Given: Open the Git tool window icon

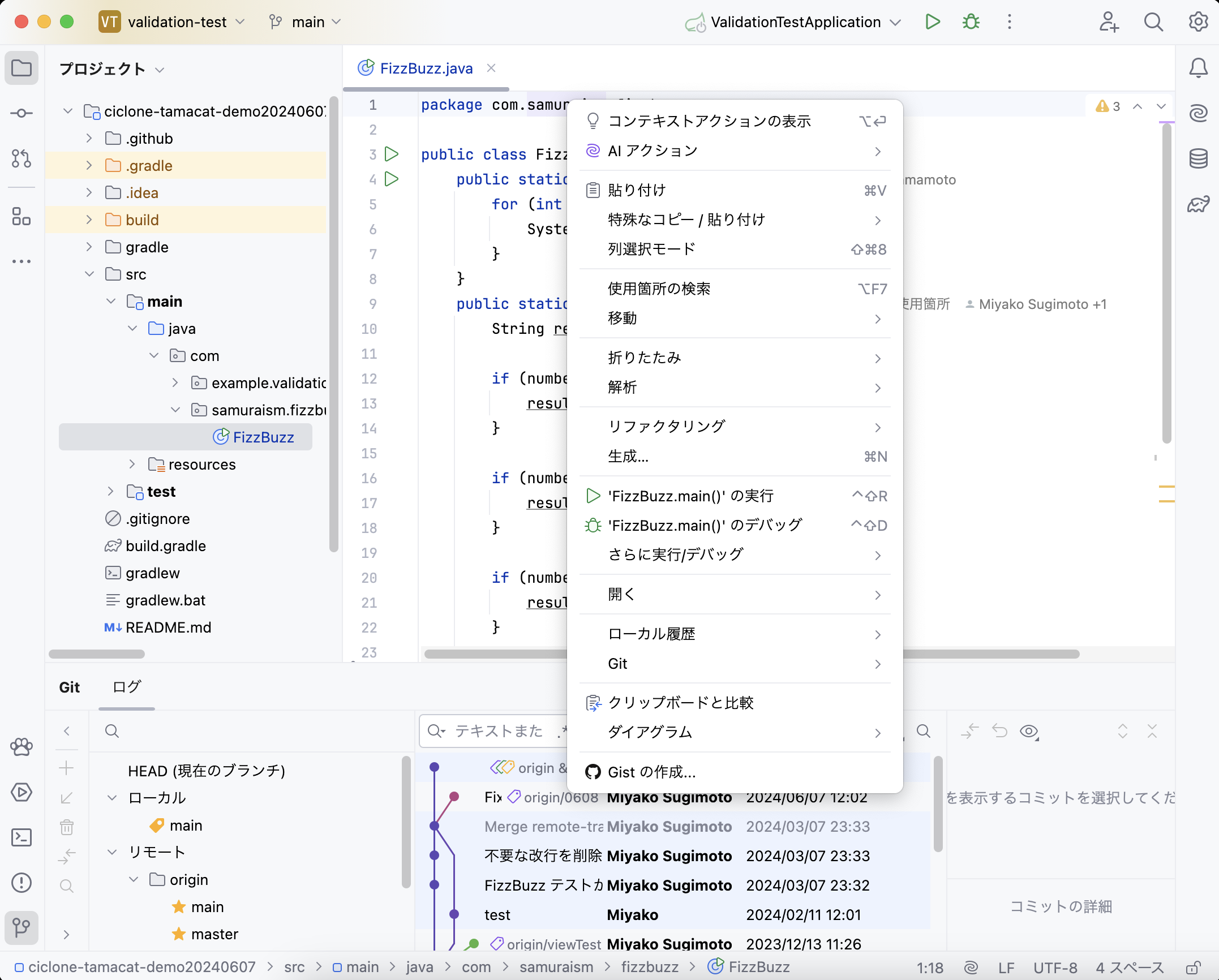Looking at the screenshot, I should (22, 928).
